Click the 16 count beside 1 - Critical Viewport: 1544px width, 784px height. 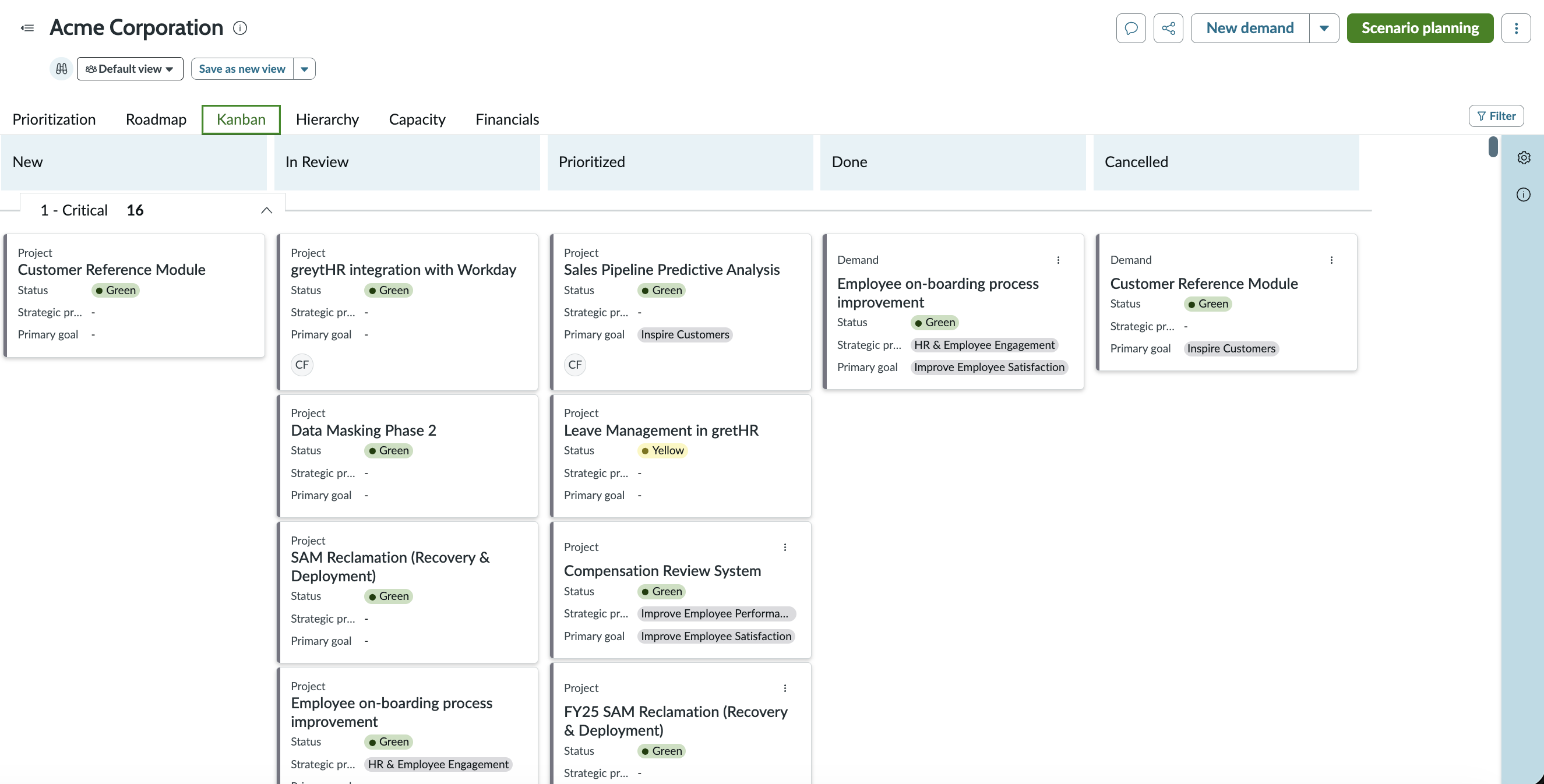point(135,210)
